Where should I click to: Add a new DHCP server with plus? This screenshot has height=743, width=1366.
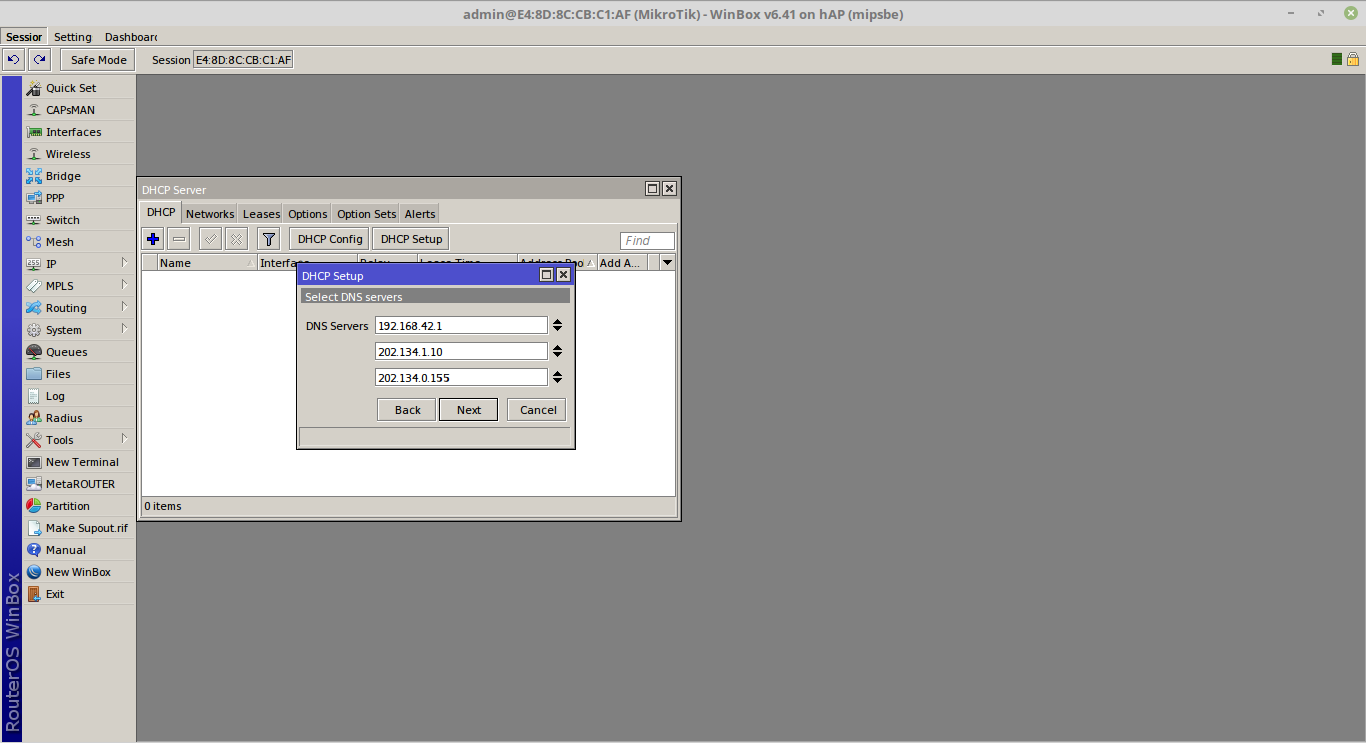(153, 239)
